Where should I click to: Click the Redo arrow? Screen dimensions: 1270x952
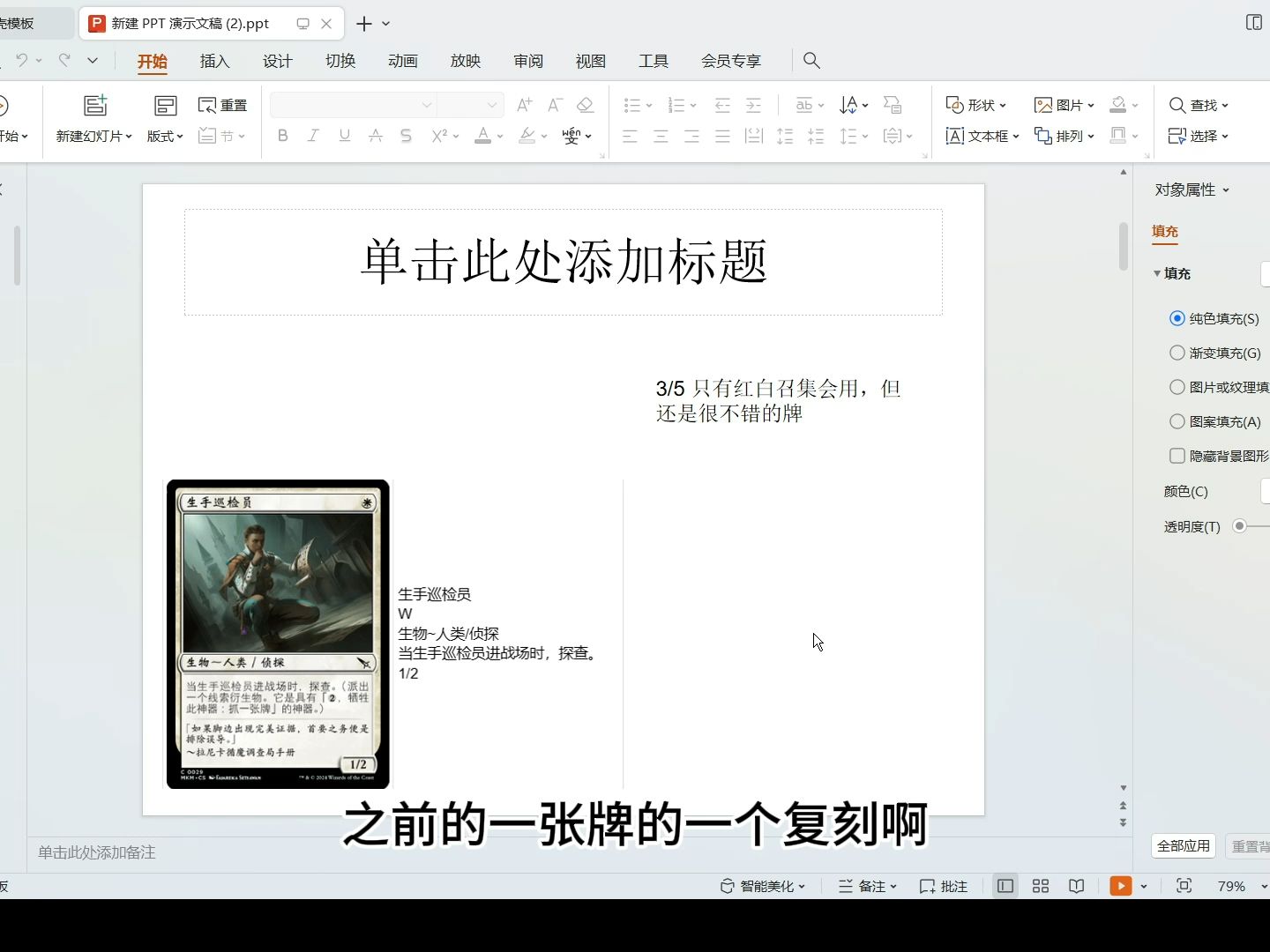click(x=64, y=60)
